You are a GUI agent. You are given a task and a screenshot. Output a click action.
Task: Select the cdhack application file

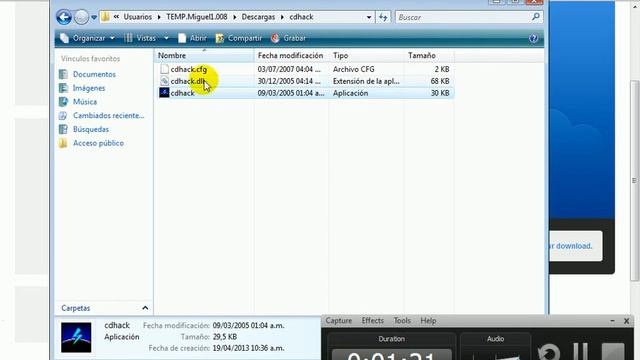click(182, 93)
